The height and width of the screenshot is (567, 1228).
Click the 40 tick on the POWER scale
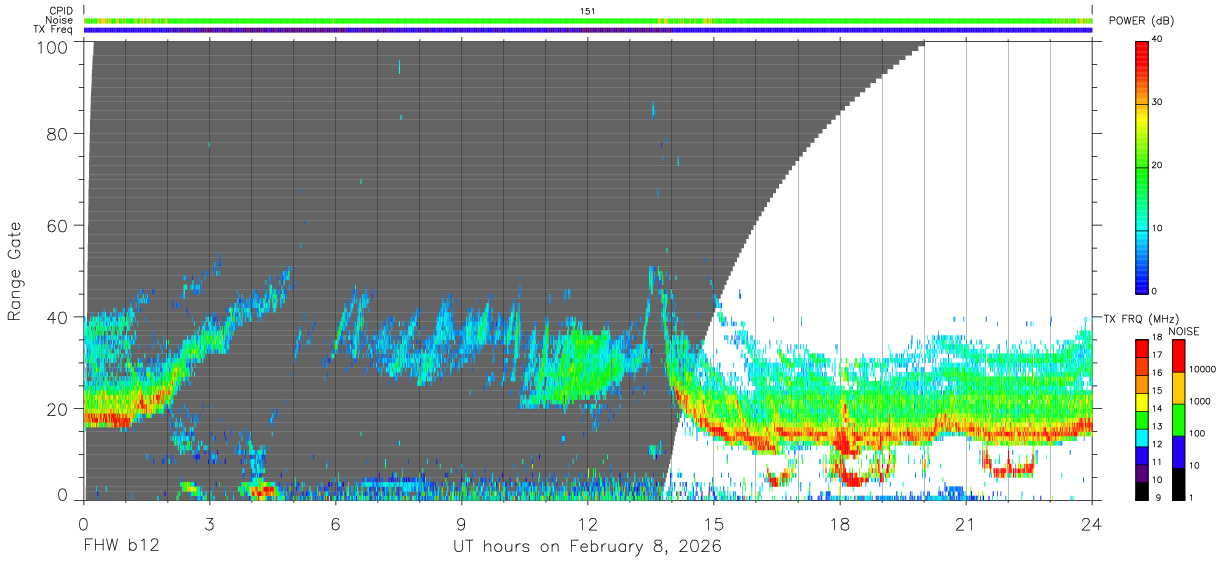(x=1157, y=40)
